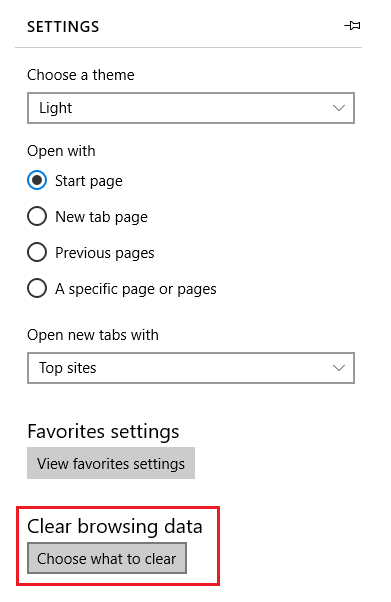The width and height of the screenshot is (391, 602).
Task: Click the 'A specific page or pages' text
Action: click(136, 289)
